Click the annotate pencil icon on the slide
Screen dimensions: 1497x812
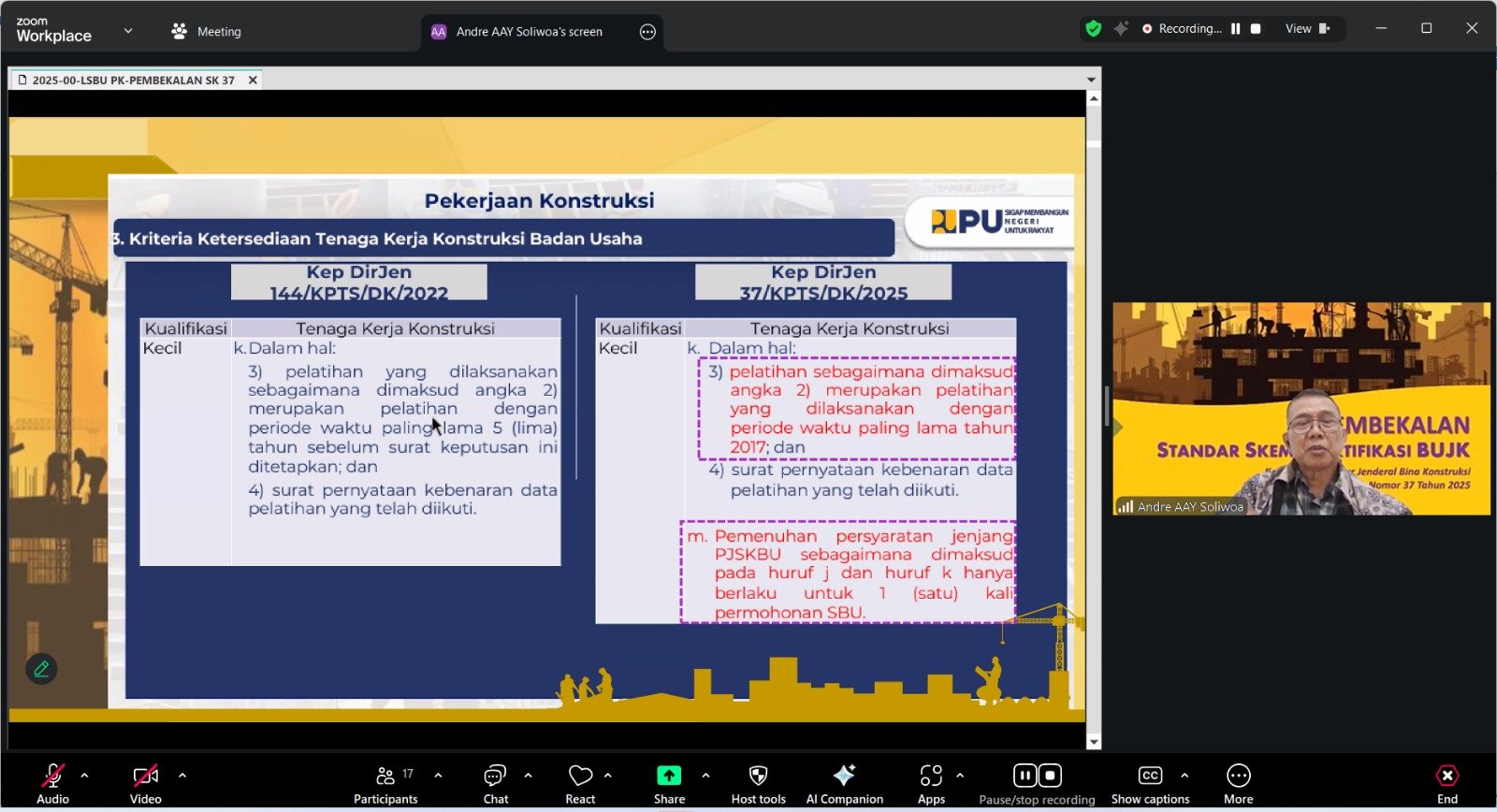point(41,669)
